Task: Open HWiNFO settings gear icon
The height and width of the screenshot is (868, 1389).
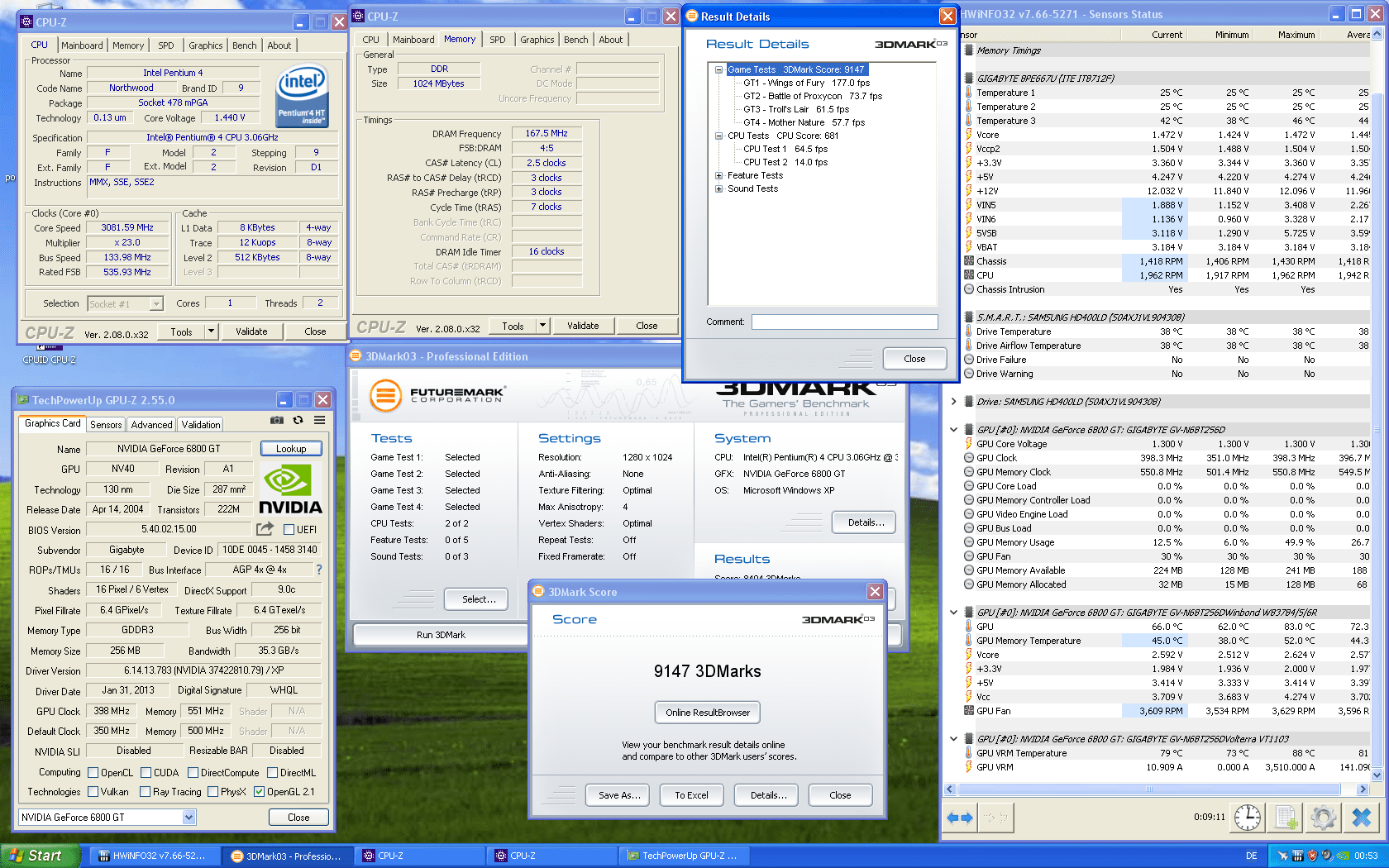Action: [1323, 818]
